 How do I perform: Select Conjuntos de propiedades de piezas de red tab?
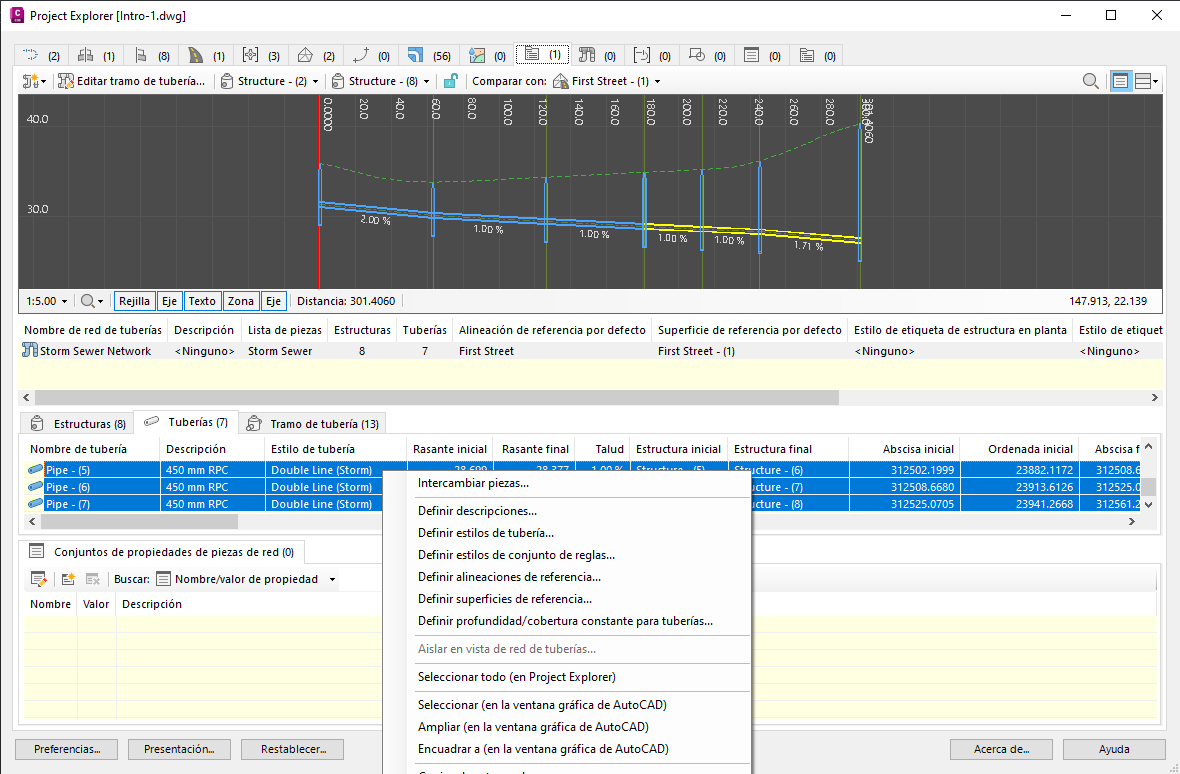(162, 552)
